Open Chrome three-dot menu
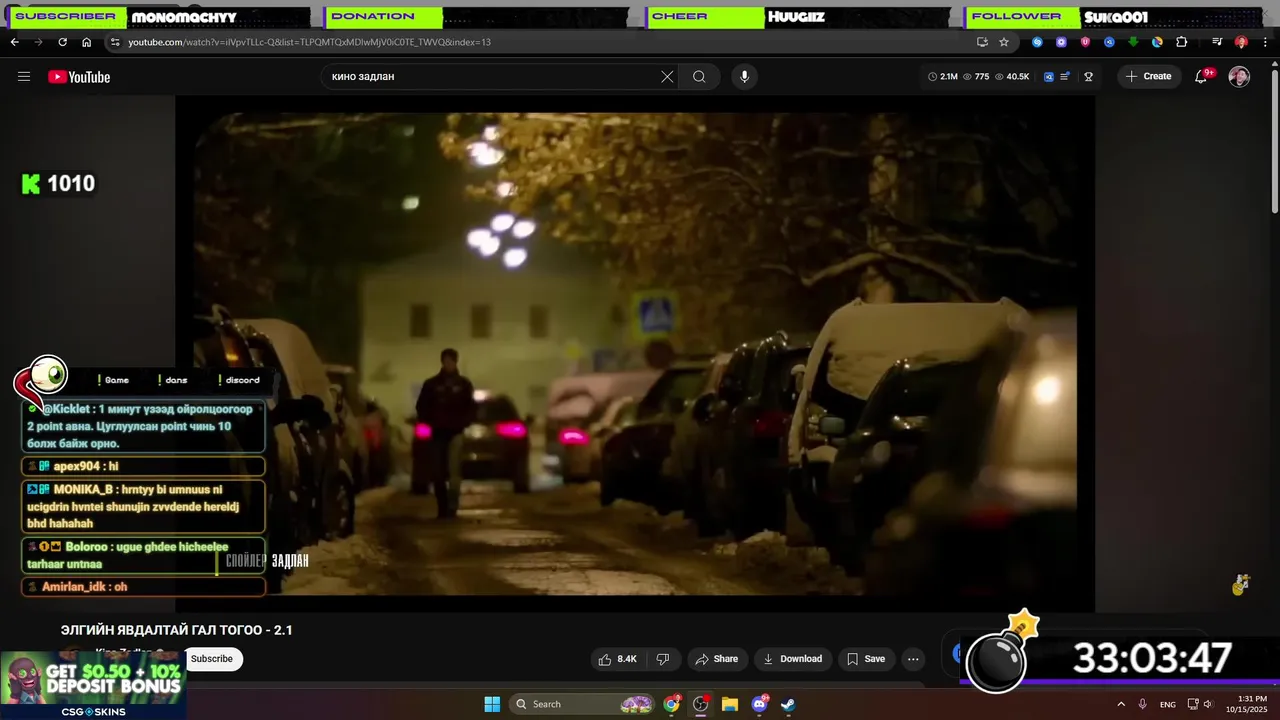 [1265, 42]
